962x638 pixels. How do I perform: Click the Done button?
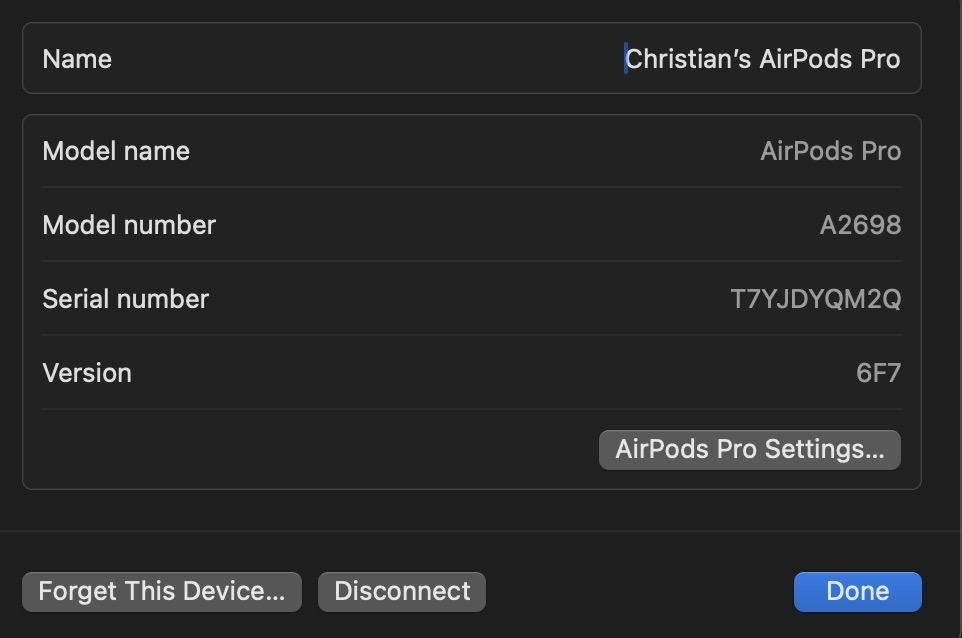(857, 591)
